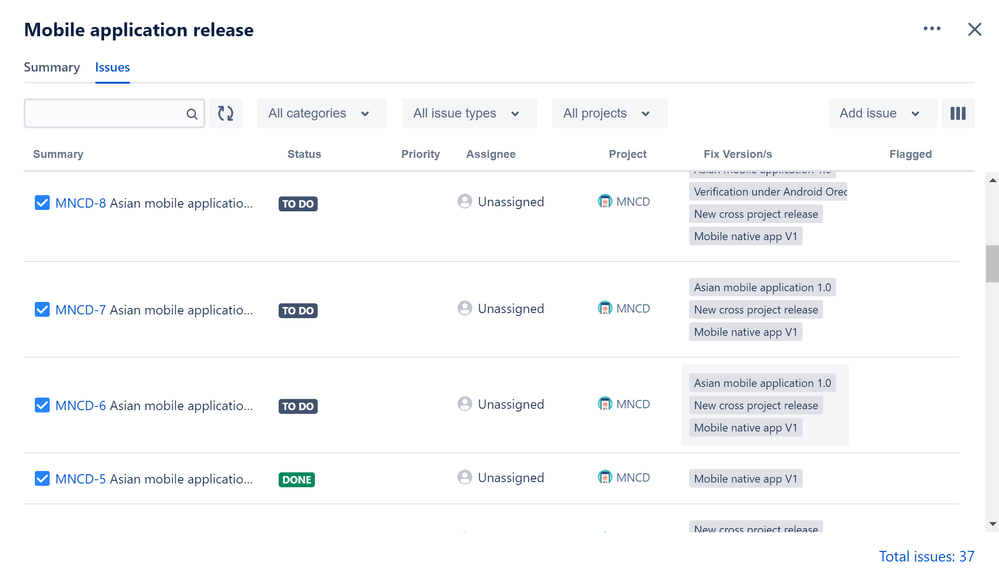This screenshot has width=999, height=582.
Task: Sort by the Fix Version/s column header
Action: (738, 154)
